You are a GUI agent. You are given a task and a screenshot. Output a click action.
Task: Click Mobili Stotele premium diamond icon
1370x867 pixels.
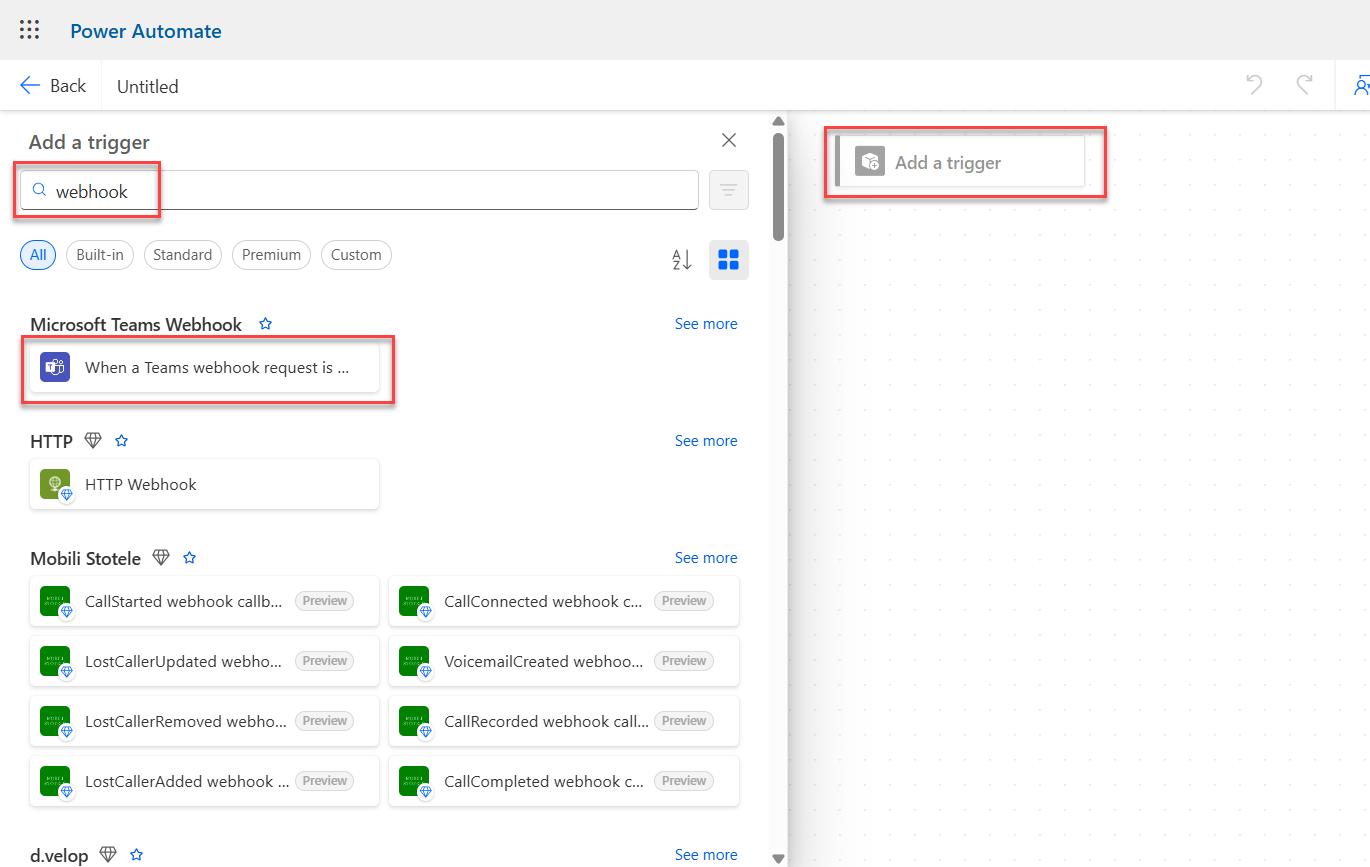coord(161,558)
